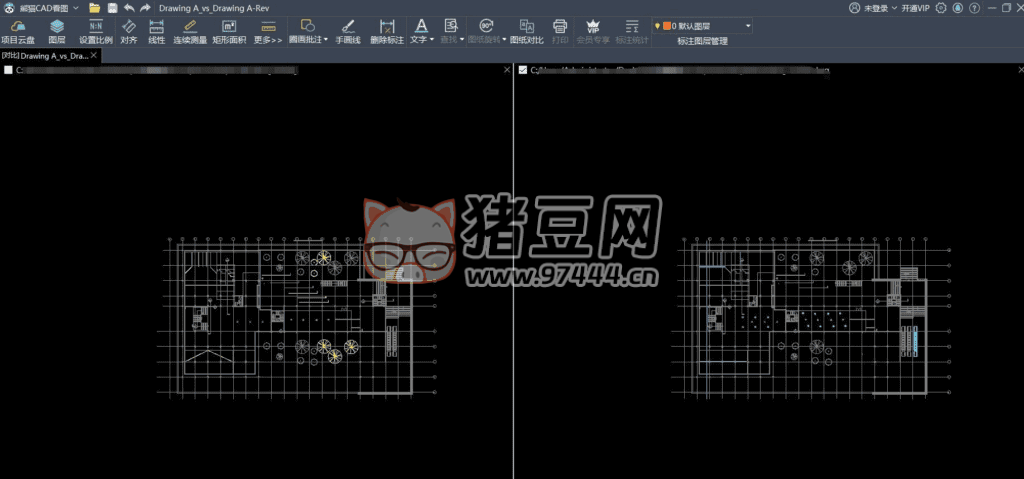The height and width of the screenshot is (479, 1024).
Task: Activate the 连续测量 continuous measure tool
Action: (189, 31)
